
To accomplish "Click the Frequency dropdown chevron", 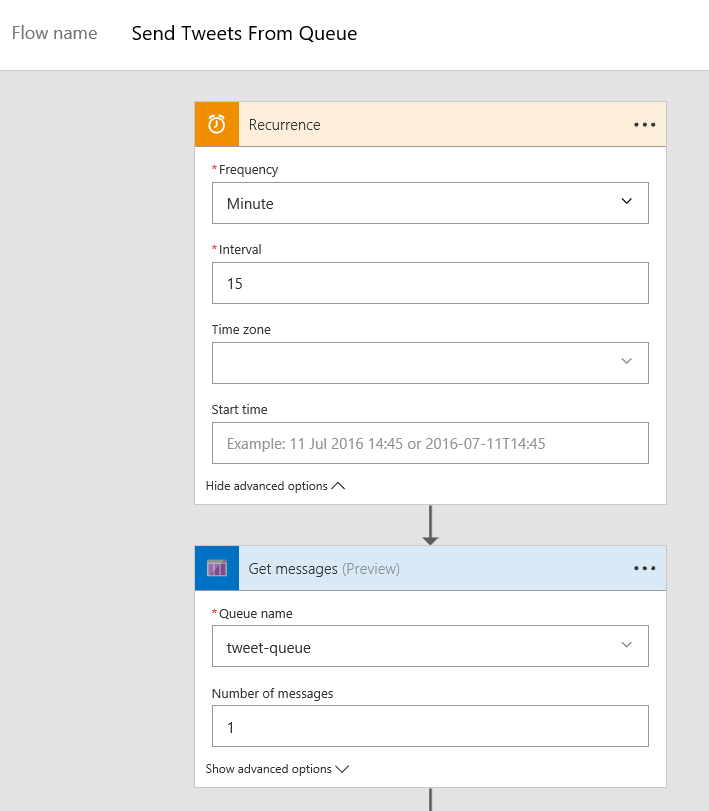I will click(628, 202).
